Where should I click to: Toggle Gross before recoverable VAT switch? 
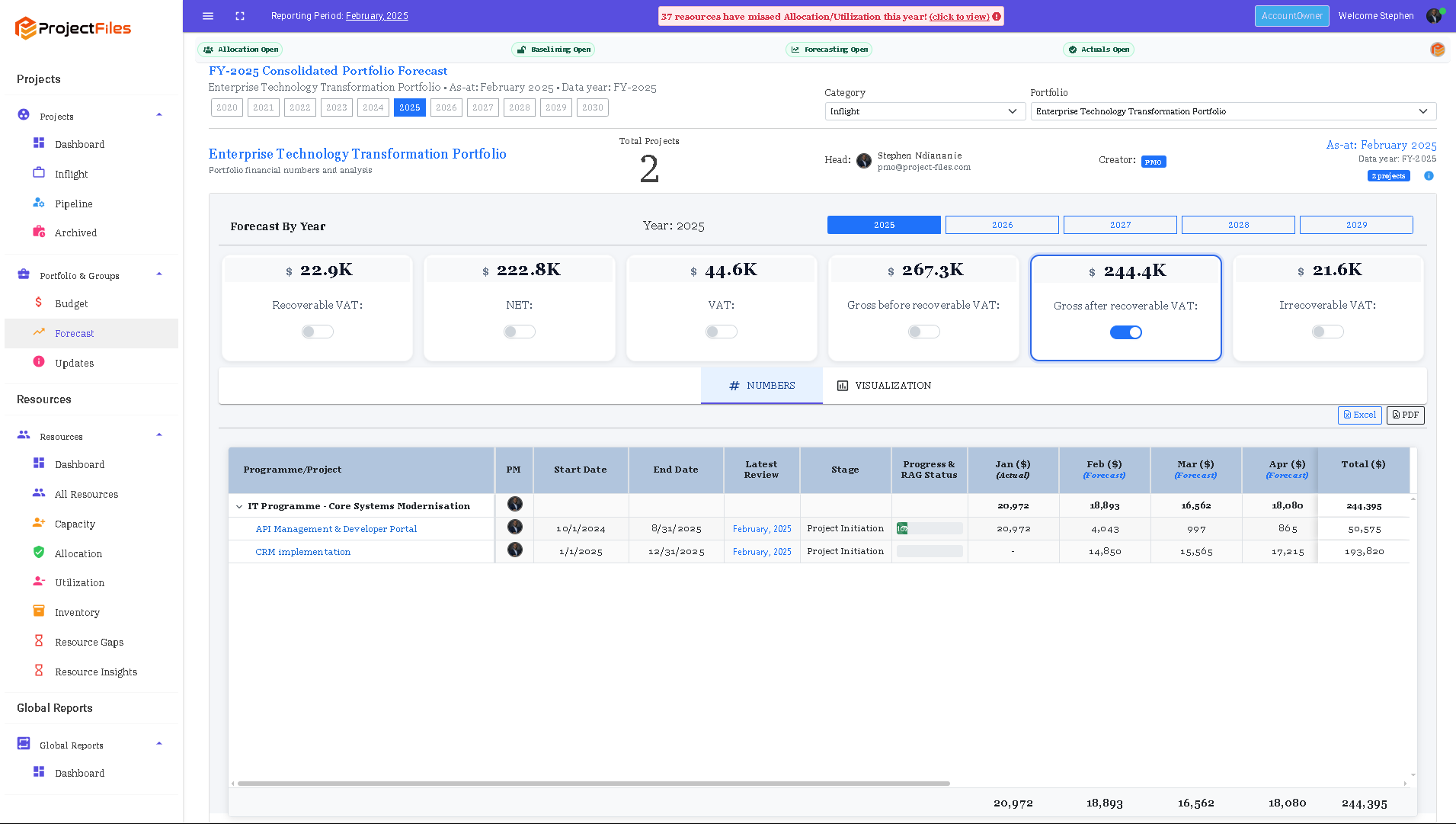(923, 332)
